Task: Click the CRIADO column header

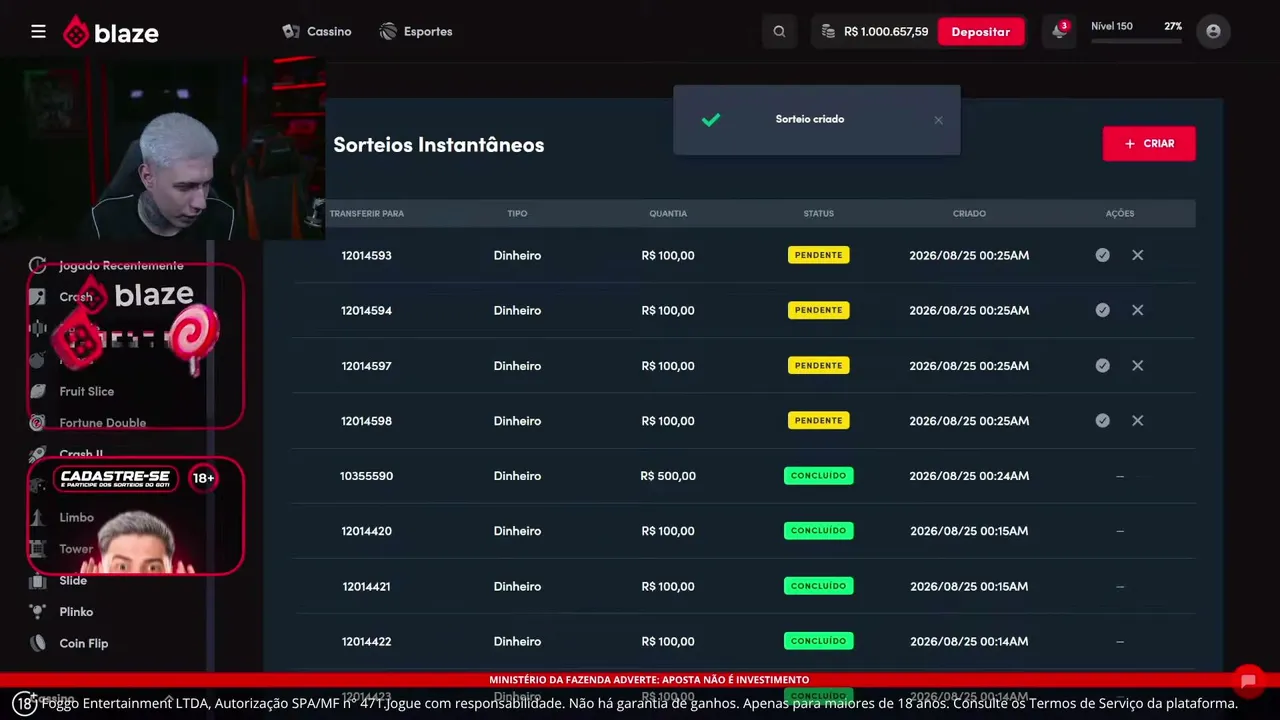Action: click(x=969, y=213)
